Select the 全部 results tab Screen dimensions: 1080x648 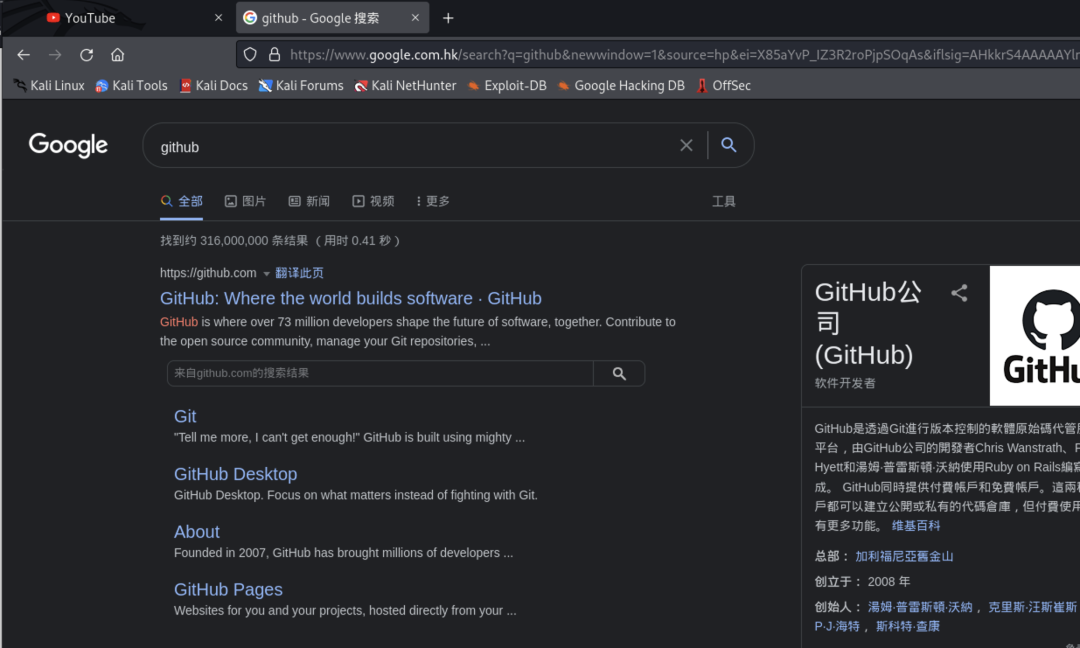tap(182, 201)
